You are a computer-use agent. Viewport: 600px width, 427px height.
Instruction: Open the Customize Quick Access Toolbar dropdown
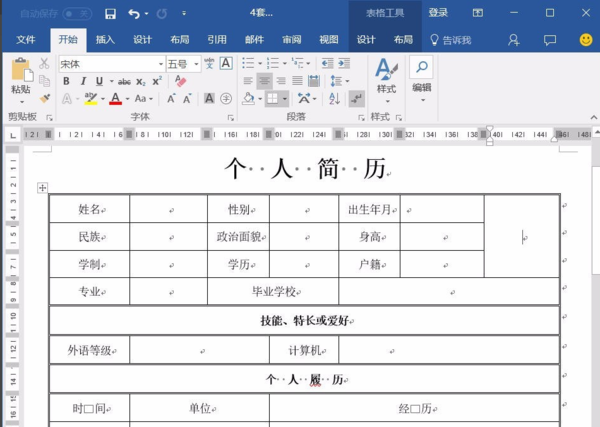pyautogui.click(x=184, y=13)
